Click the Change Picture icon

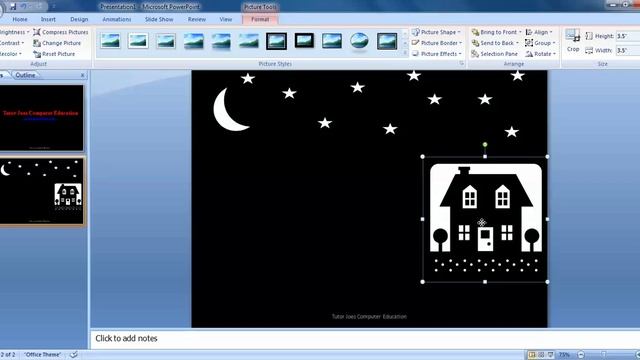[x=37, y=43]
